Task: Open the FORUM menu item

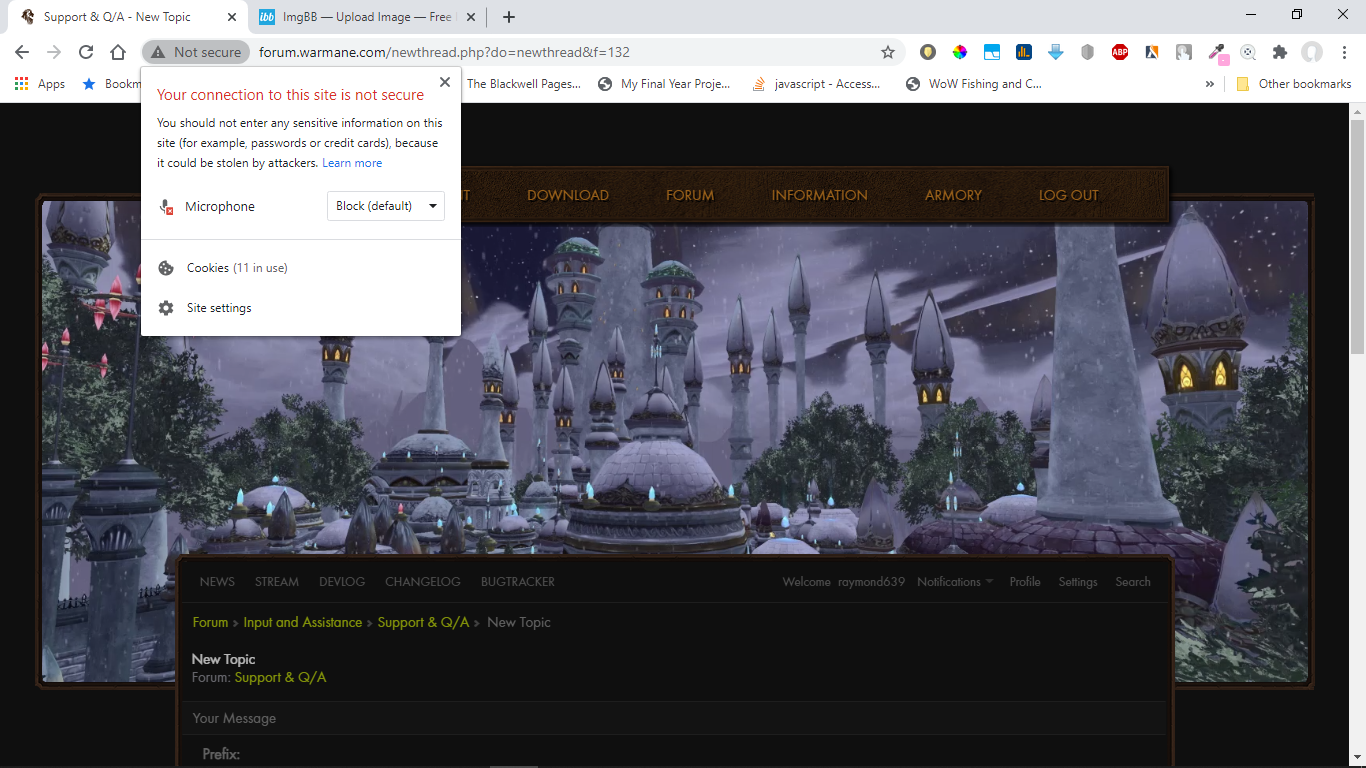Action: point(690,195)
